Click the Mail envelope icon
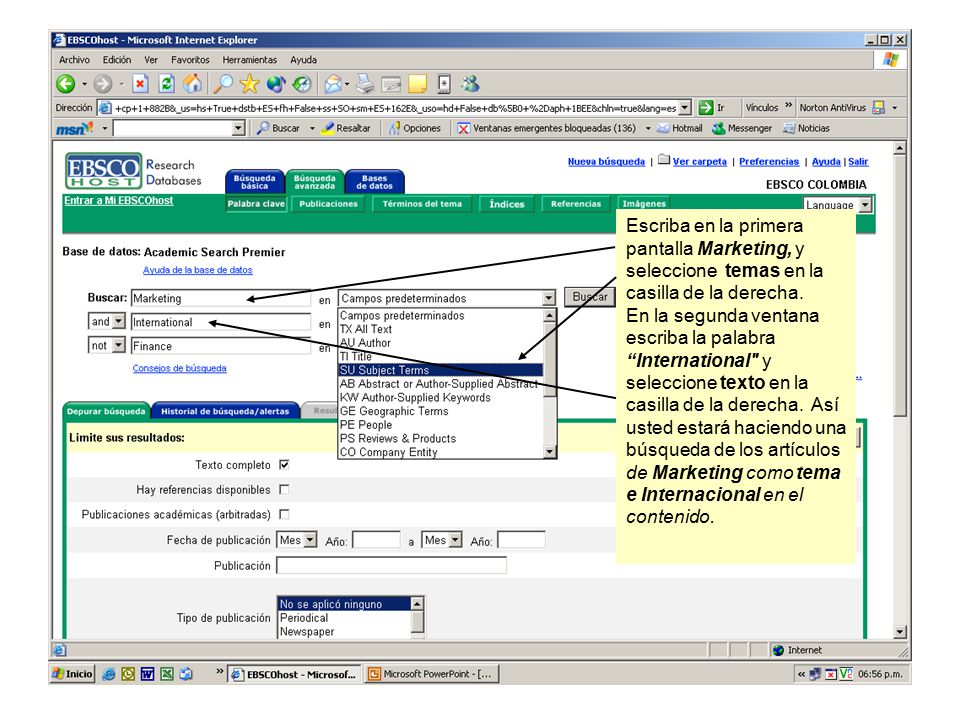The width and height of the screenshot is (960, 720). 333,84
